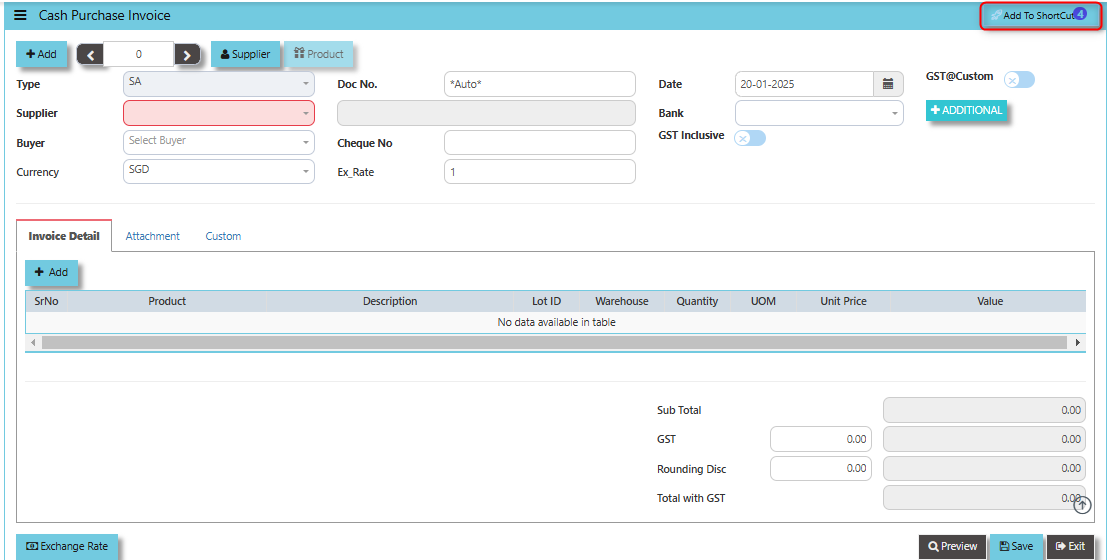Open the Supplier dropdown highlighted in red
The width and height of the screenshot is (1107, 560).
pyautogui.click(x=219, y=113)
